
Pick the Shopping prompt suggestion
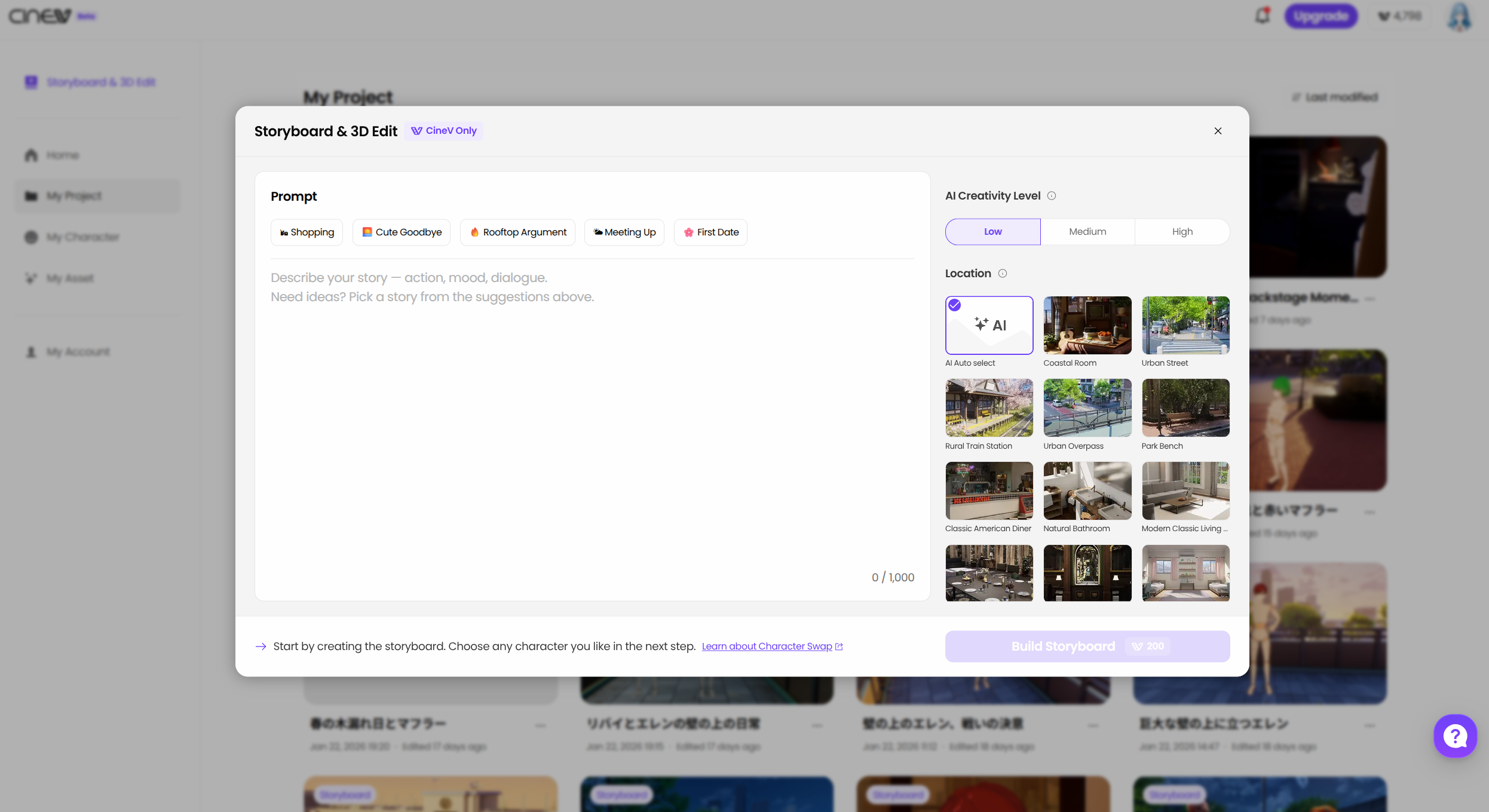pyautogui.click(x=307, y=232)
